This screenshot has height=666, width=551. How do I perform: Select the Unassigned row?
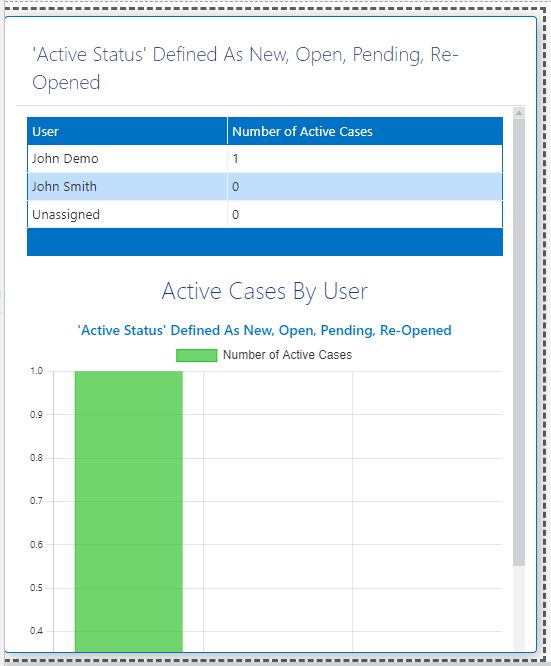tap(265, 214)
